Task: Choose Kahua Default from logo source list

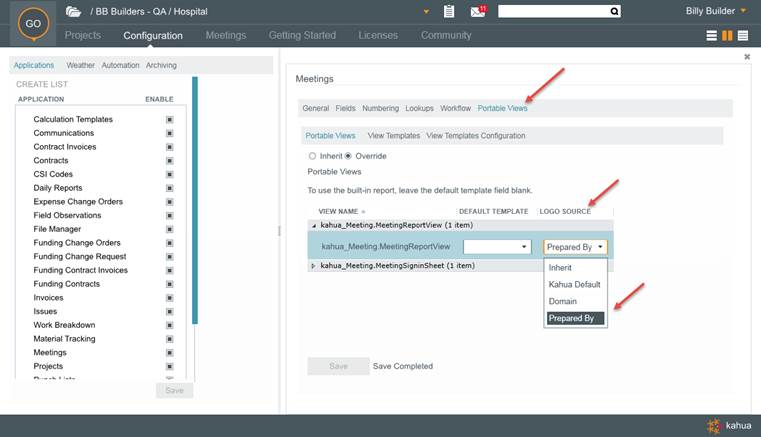Action: [x=574, y=285]
